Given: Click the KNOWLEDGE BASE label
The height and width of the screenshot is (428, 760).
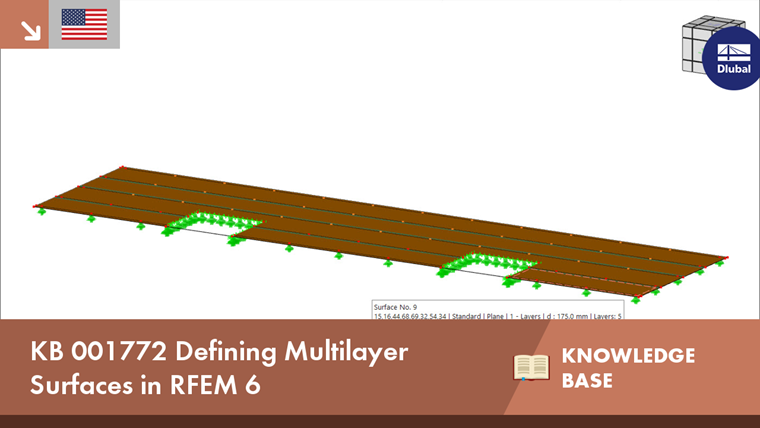Looking at the screenshot, I should (x=628, y=368).
